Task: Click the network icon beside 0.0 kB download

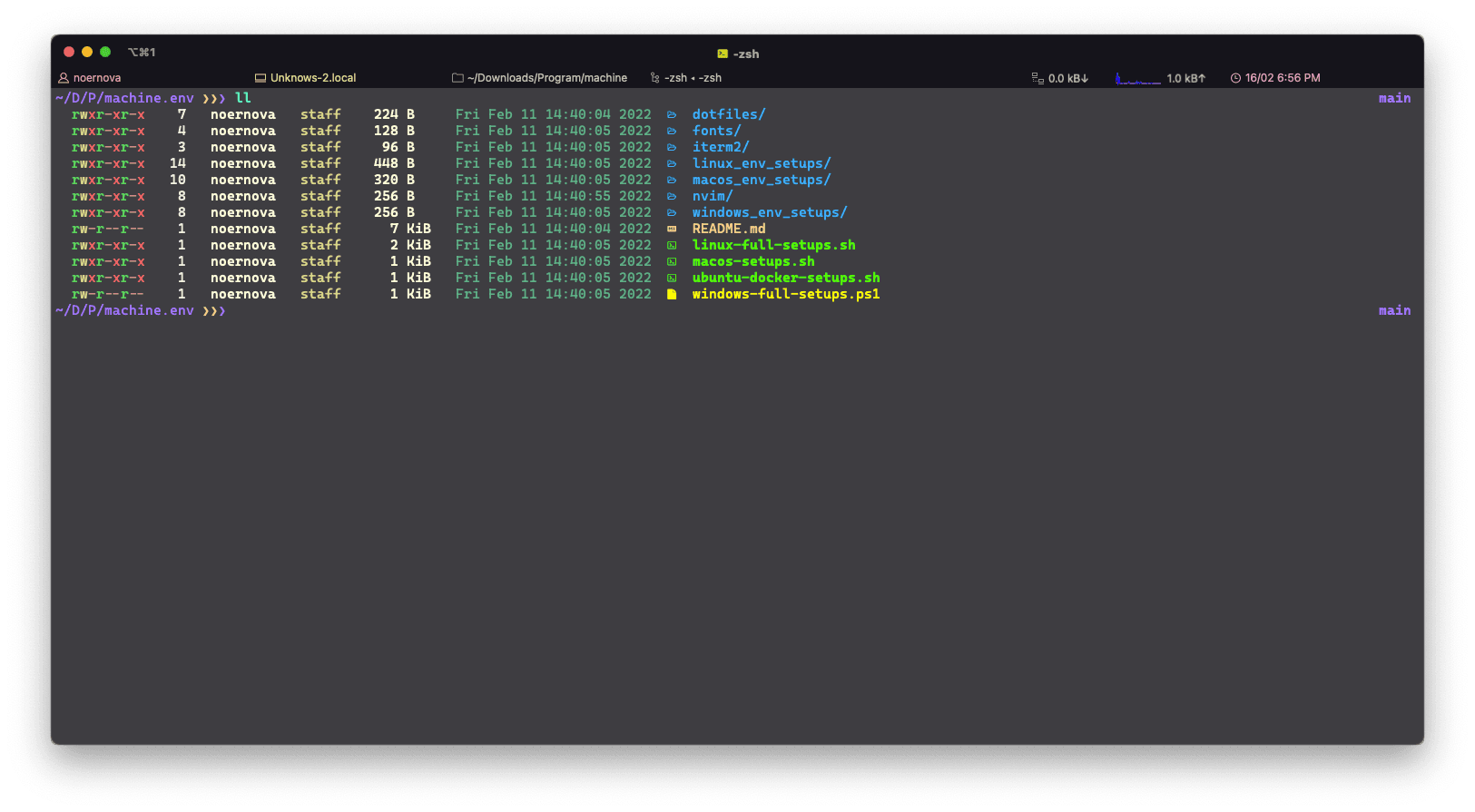Action: point(1037,78)
